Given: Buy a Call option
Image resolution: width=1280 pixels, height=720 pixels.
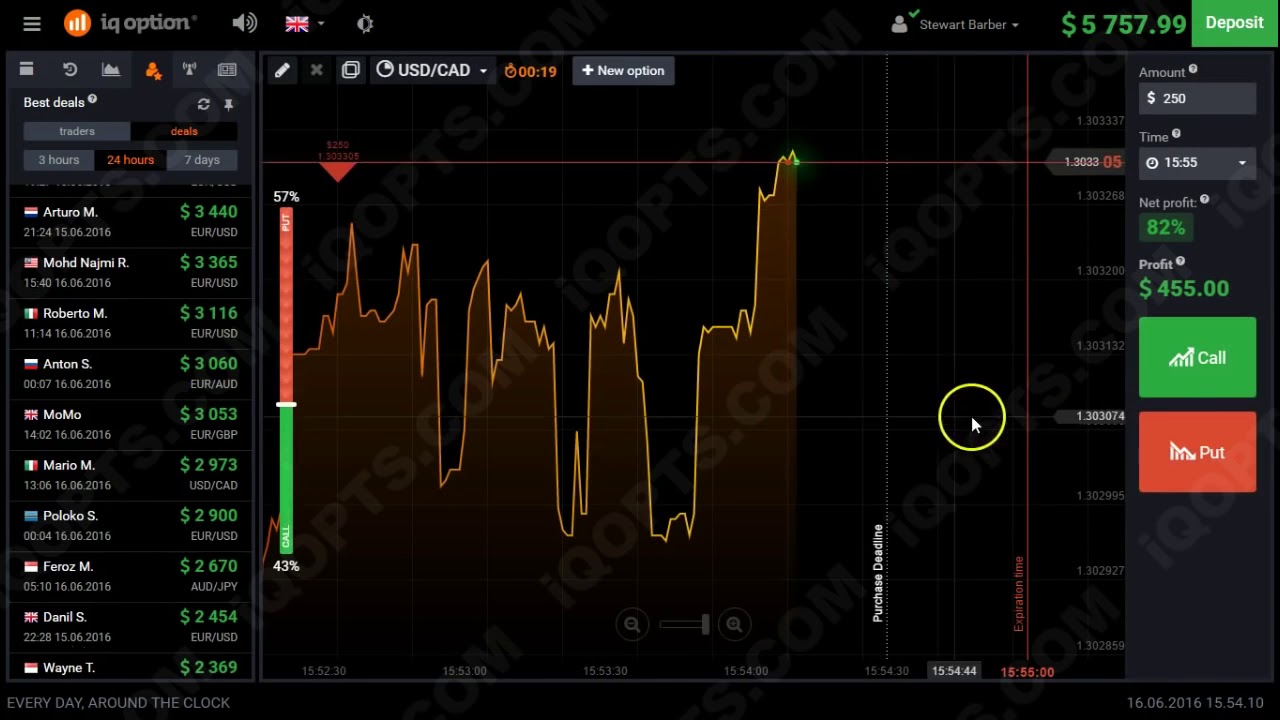Looking at the screenshot, I should click(x=1197, y=358).
